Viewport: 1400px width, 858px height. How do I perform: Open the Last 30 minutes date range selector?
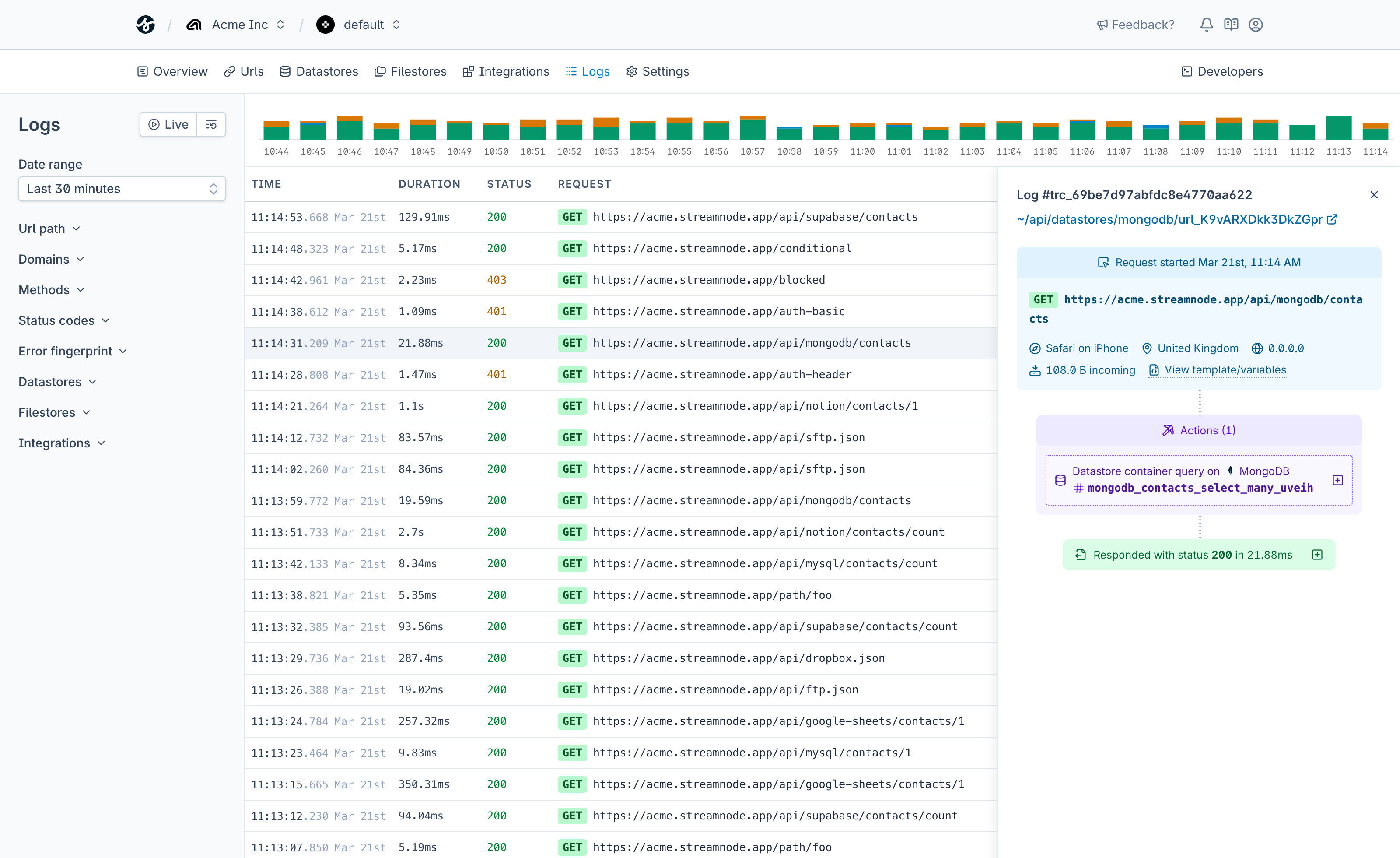pos(121,189)
